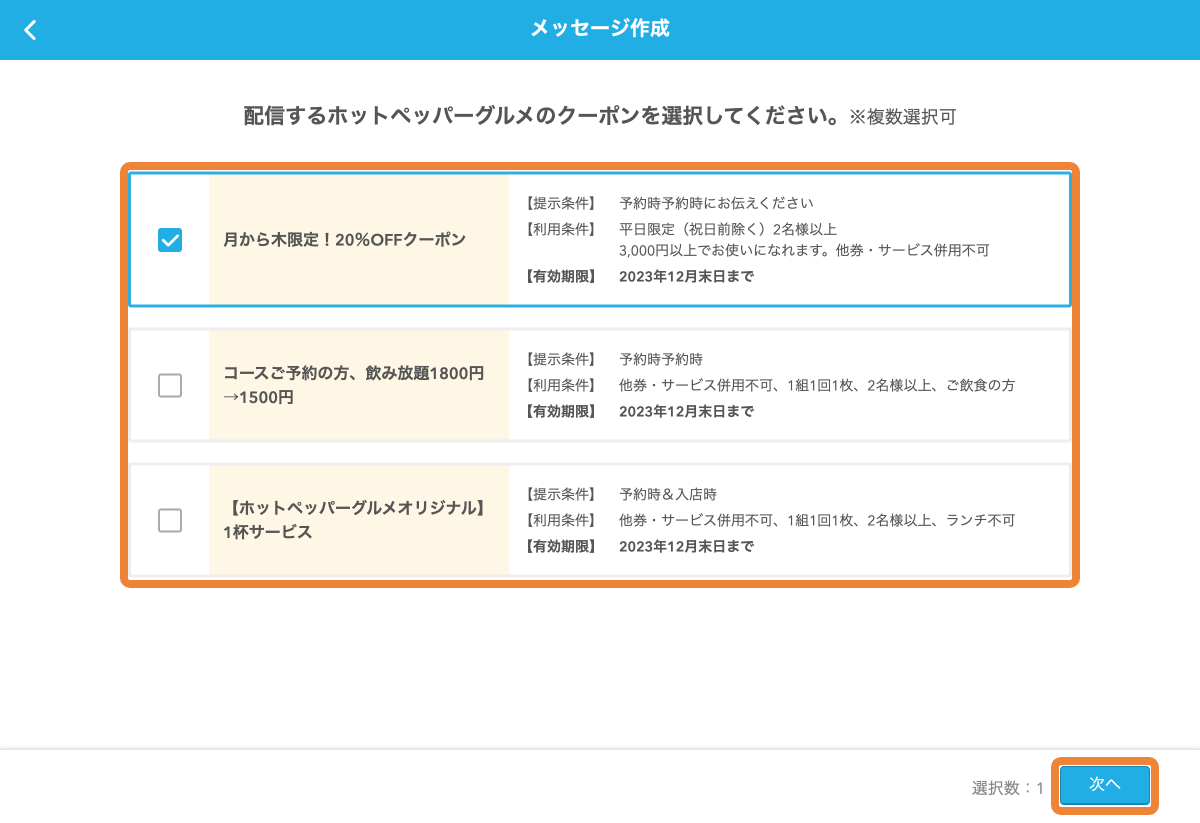Click the メッセージ作成 header title
The image size is (1200, 823).
click(x=600, y=29)
